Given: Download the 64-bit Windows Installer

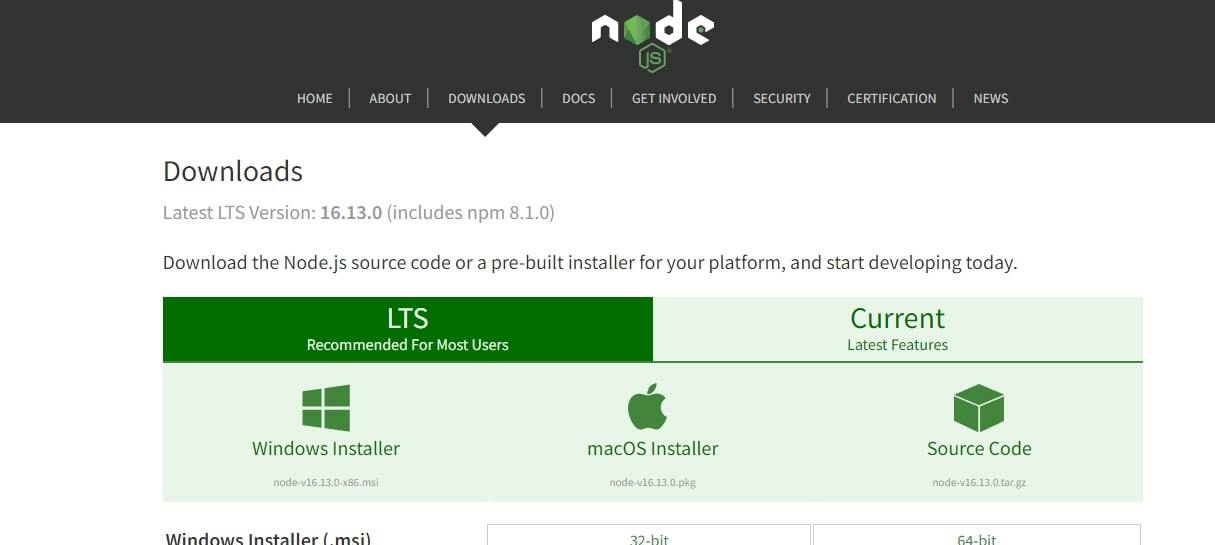Looking at the screenshot, I should click(977, 535).
